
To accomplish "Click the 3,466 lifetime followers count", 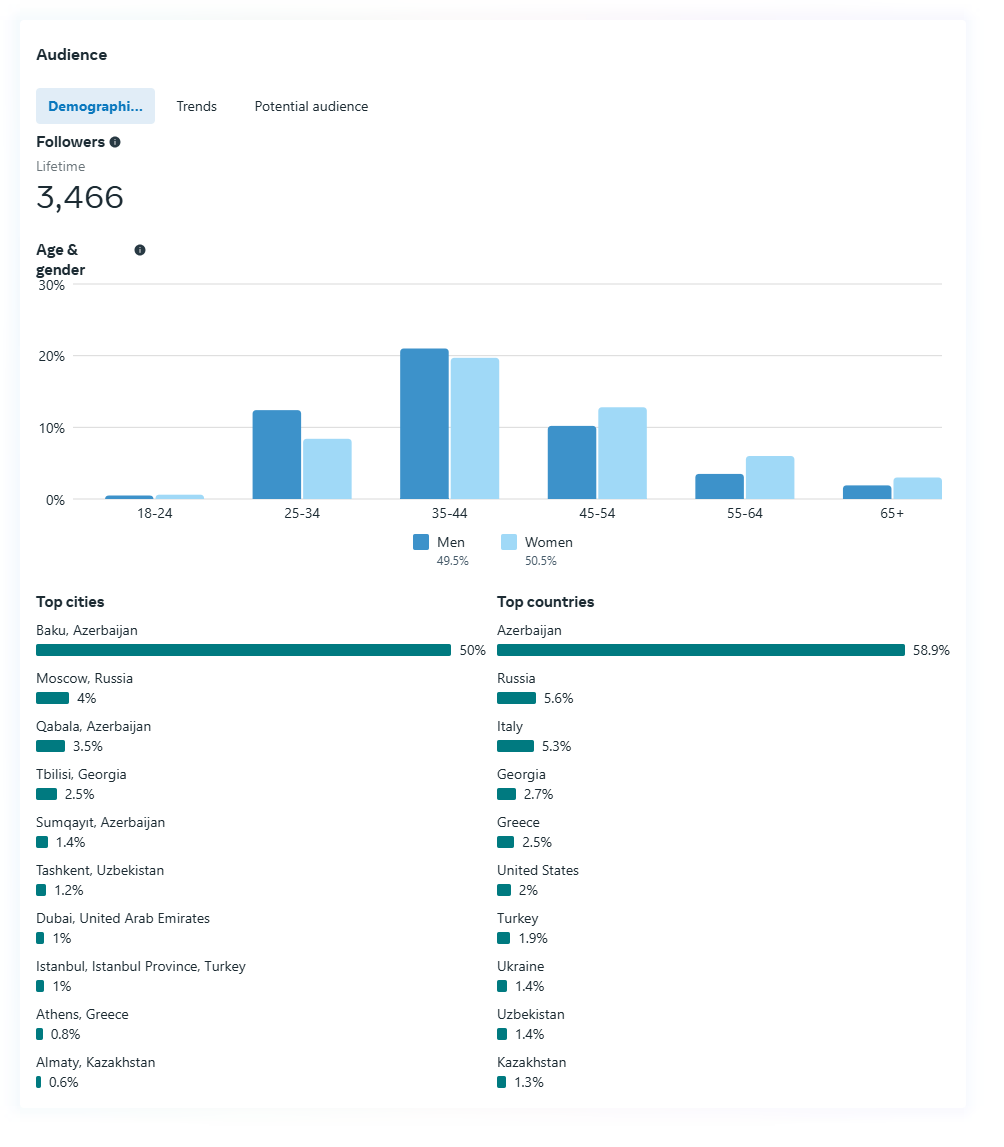I will pos(80,197).
